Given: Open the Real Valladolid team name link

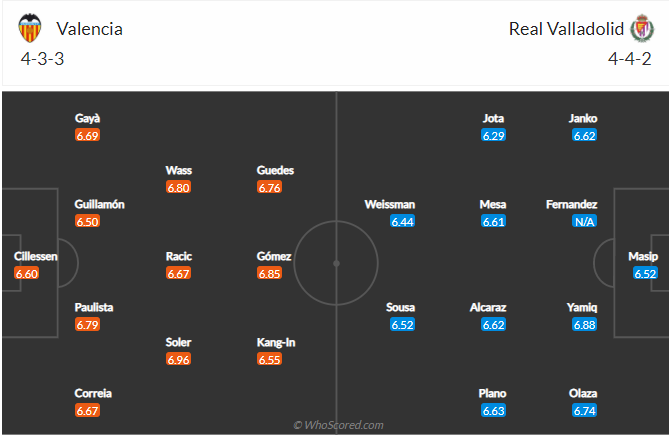Looking at the screenshot, I should (566, 29).
